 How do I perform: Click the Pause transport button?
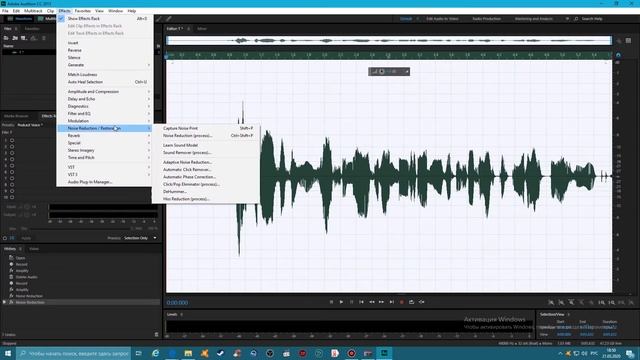click(x=351, y=302)
